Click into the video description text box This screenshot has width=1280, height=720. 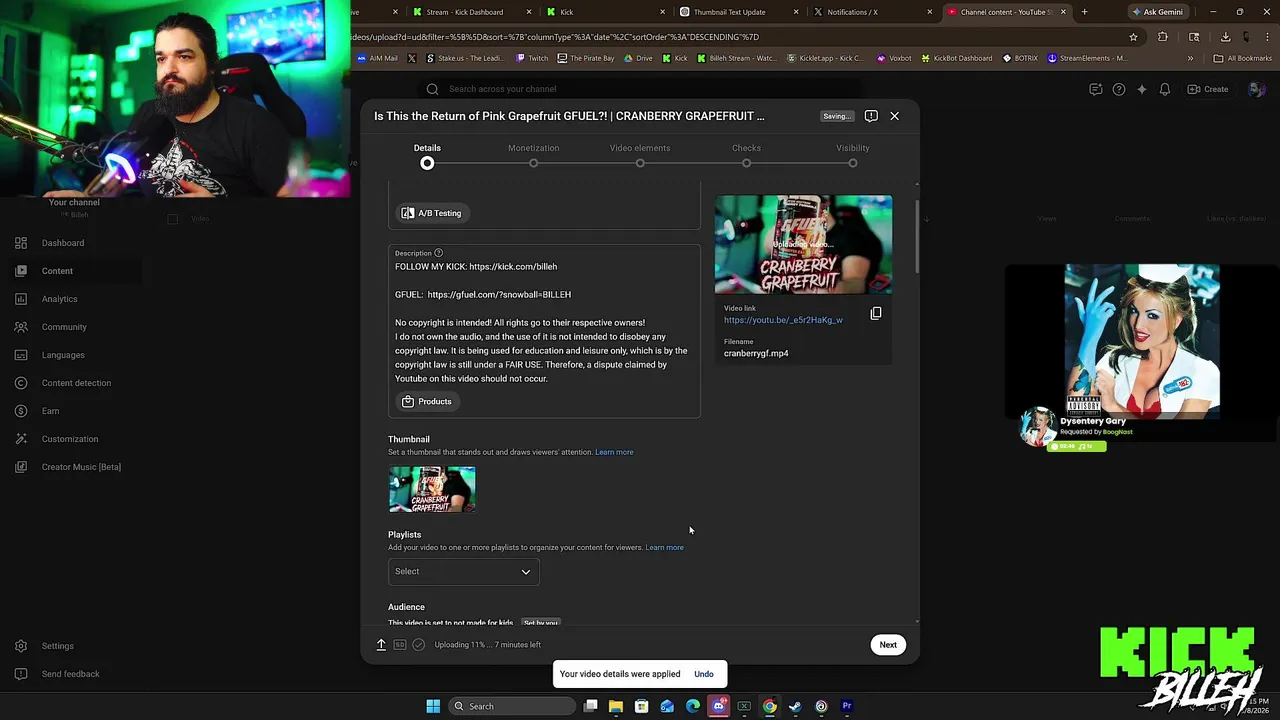(544, 330)
